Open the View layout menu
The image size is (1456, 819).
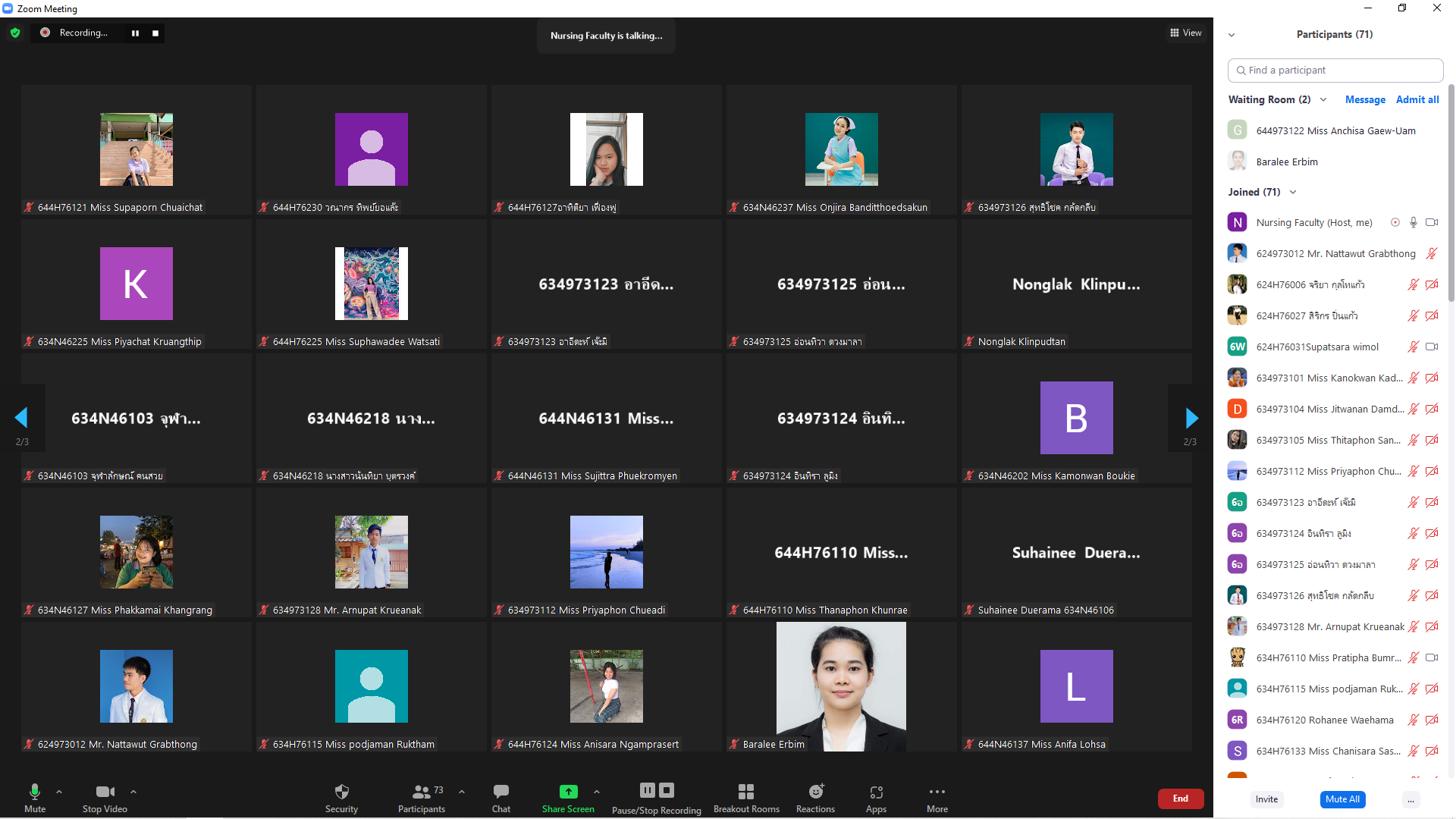pos(1186,33)
